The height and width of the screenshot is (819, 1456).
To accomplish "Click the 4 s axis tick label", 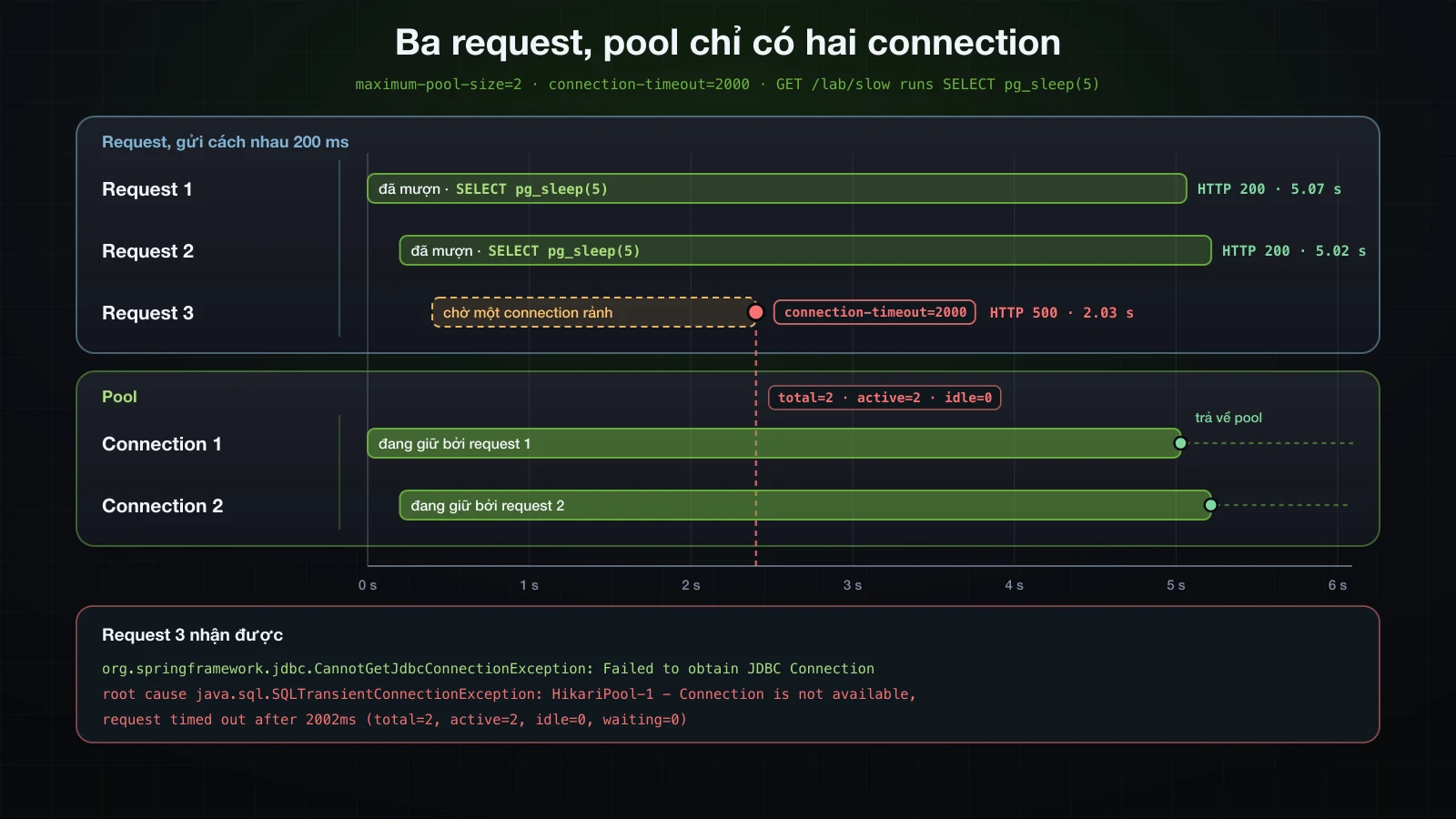I will point(1015,585).
